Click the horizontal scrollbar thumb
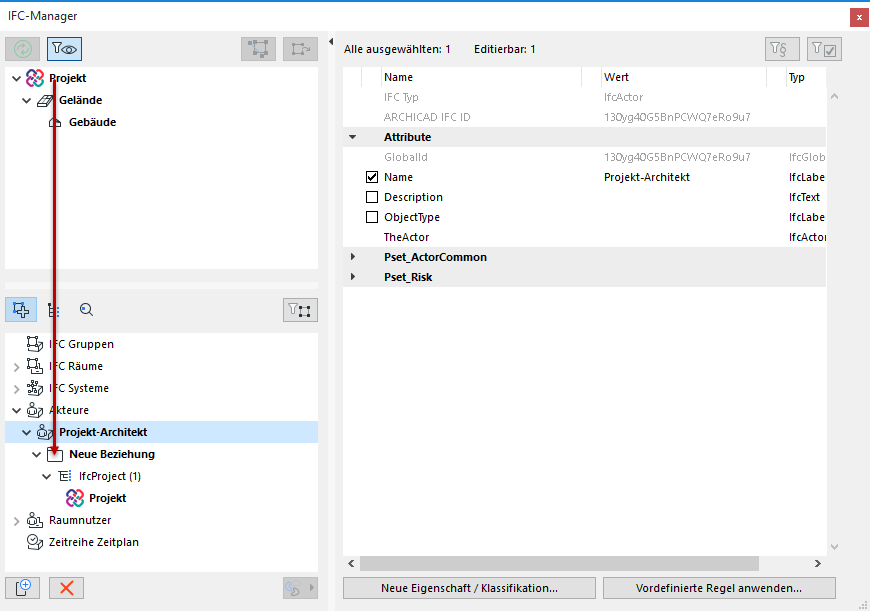 click(x=559, y=563)
